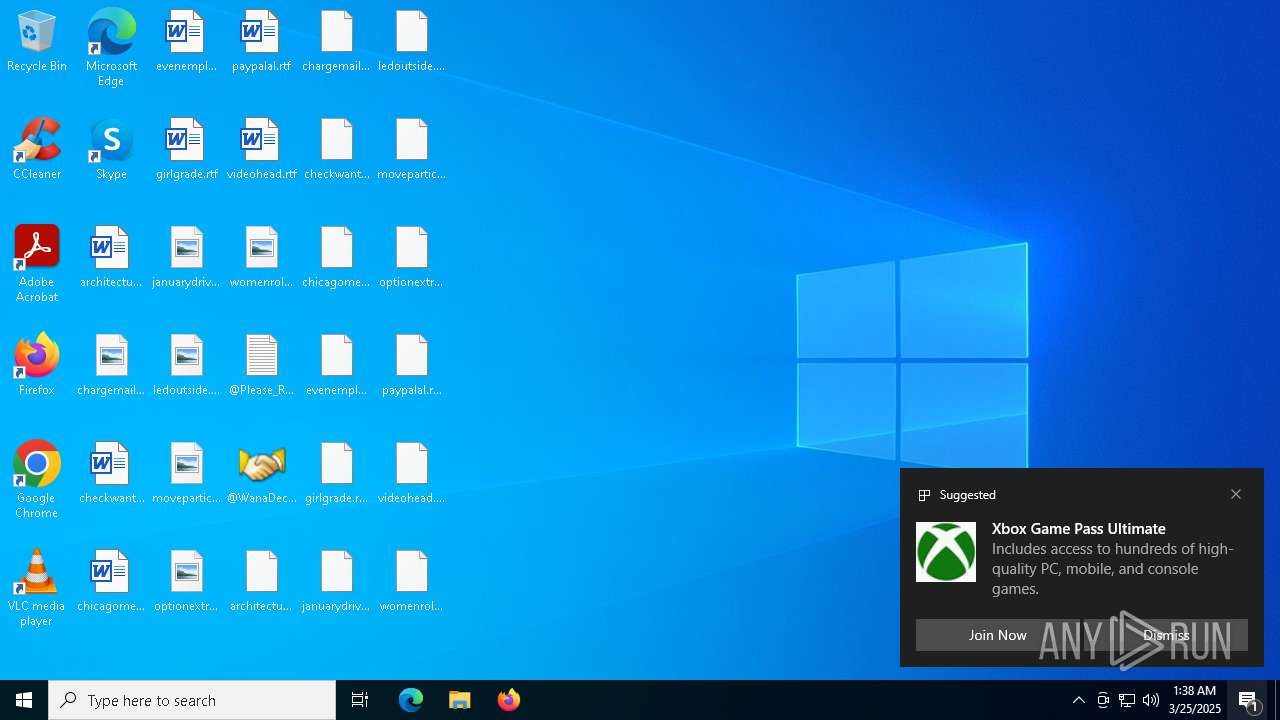
Task: Select the chicagome... Word document icon
Action: [x=111, y=582]
